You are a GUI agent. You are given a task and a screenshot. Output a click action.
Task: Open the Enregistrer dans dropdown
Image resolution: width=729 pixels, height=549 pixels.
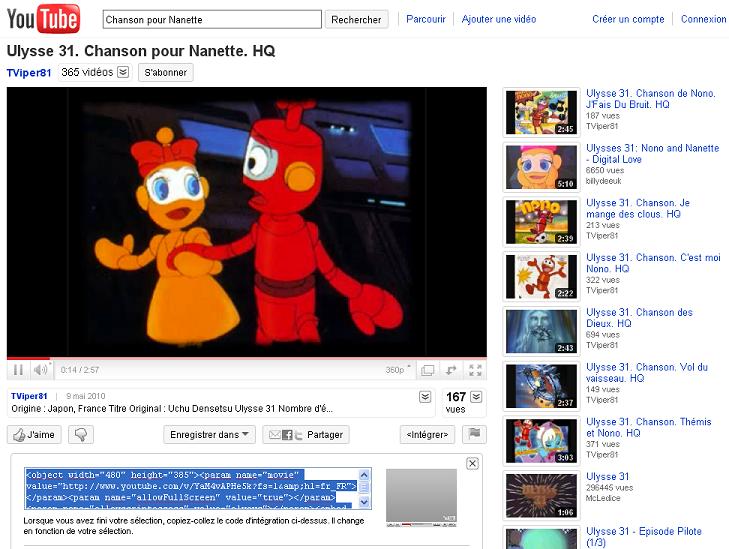coord(209,435)
